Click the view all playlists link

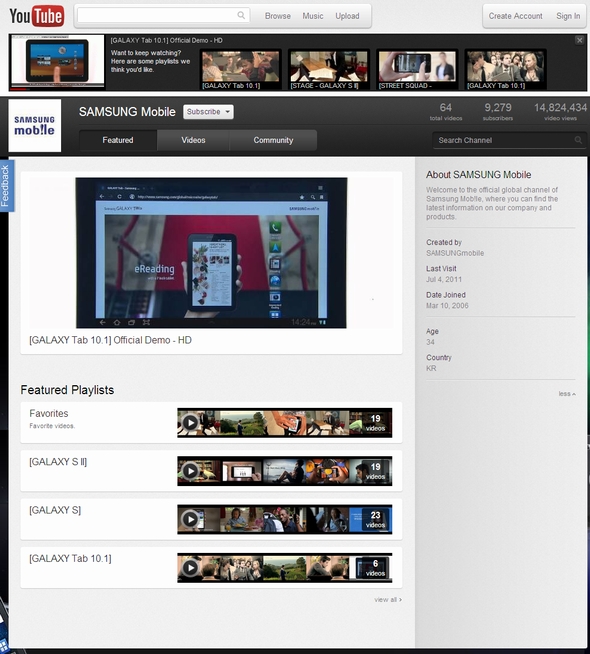pyautogui.click(x=388, y=599)
